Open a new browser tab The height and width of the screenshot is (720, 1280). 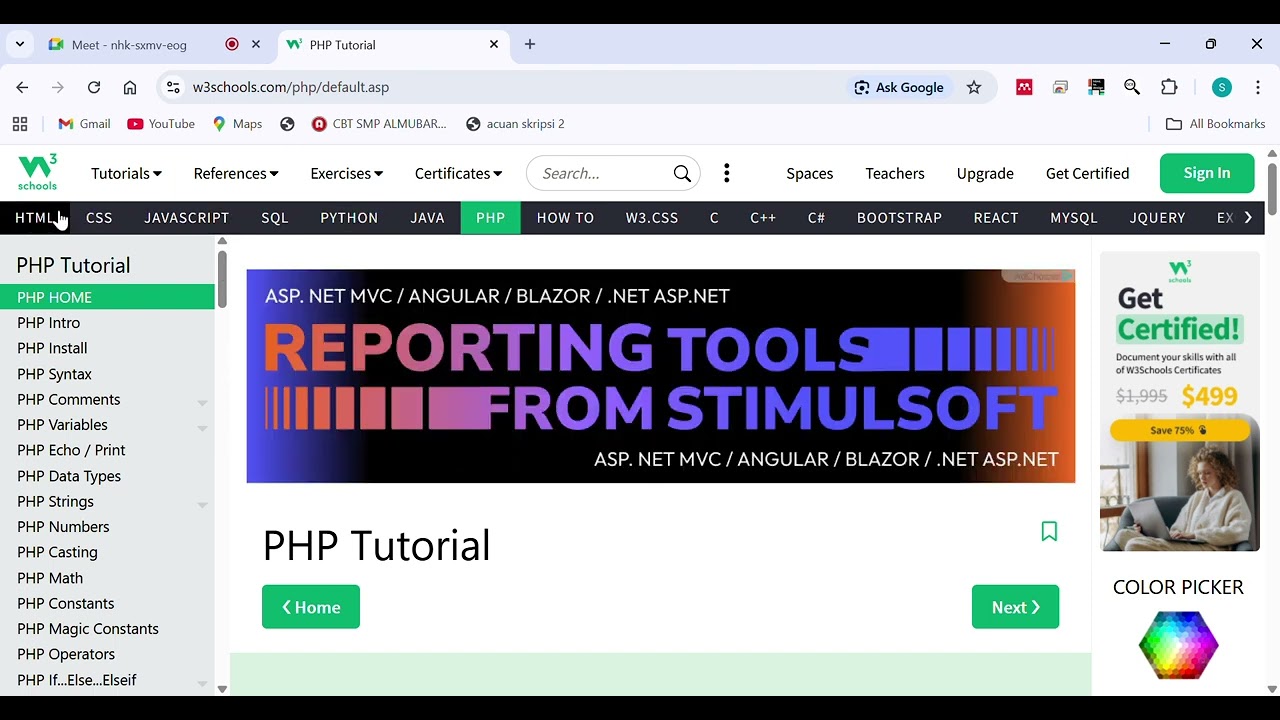[x=530, y=44]
